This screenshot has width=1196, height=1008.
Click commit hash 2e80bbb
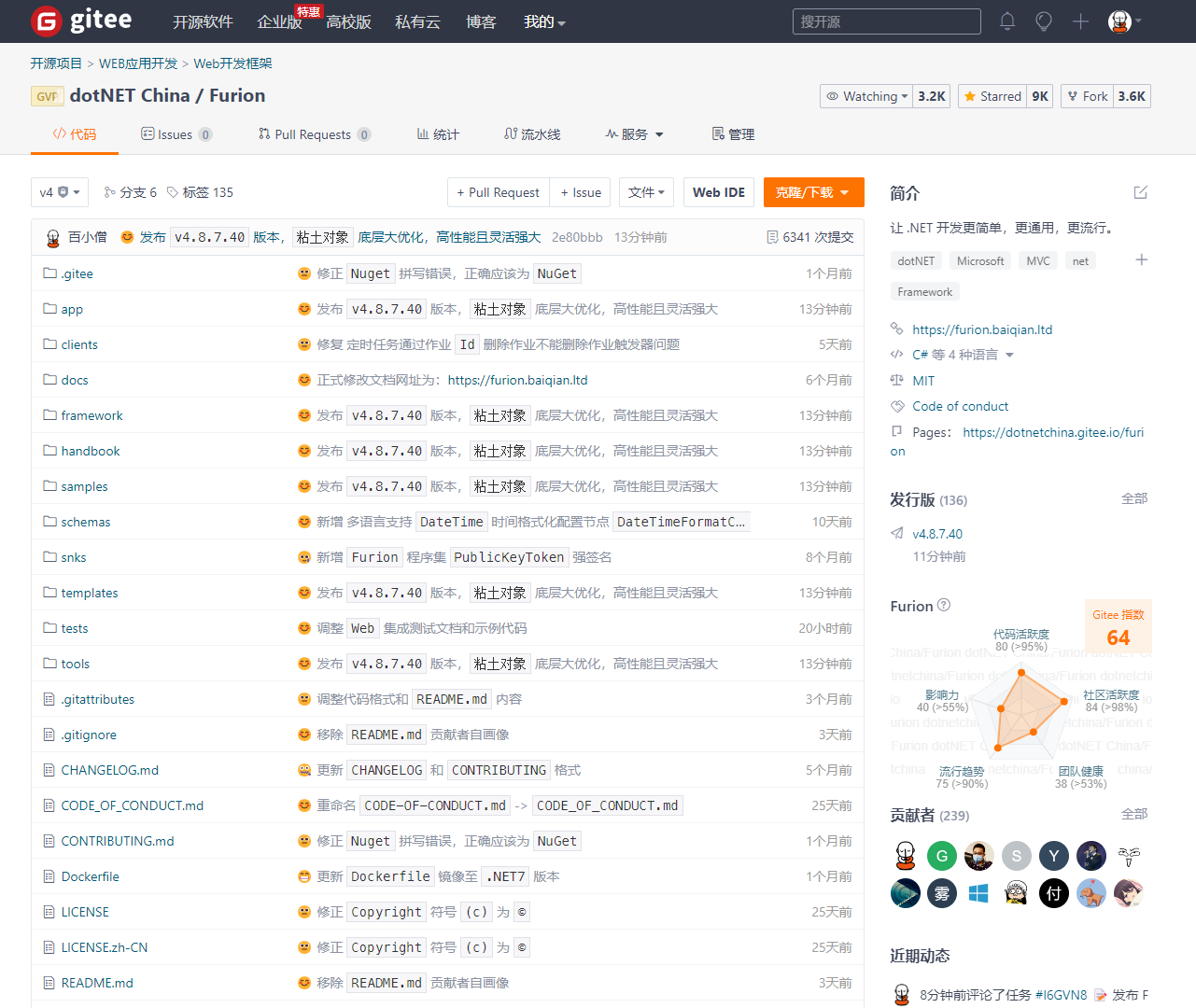point(577,237)
